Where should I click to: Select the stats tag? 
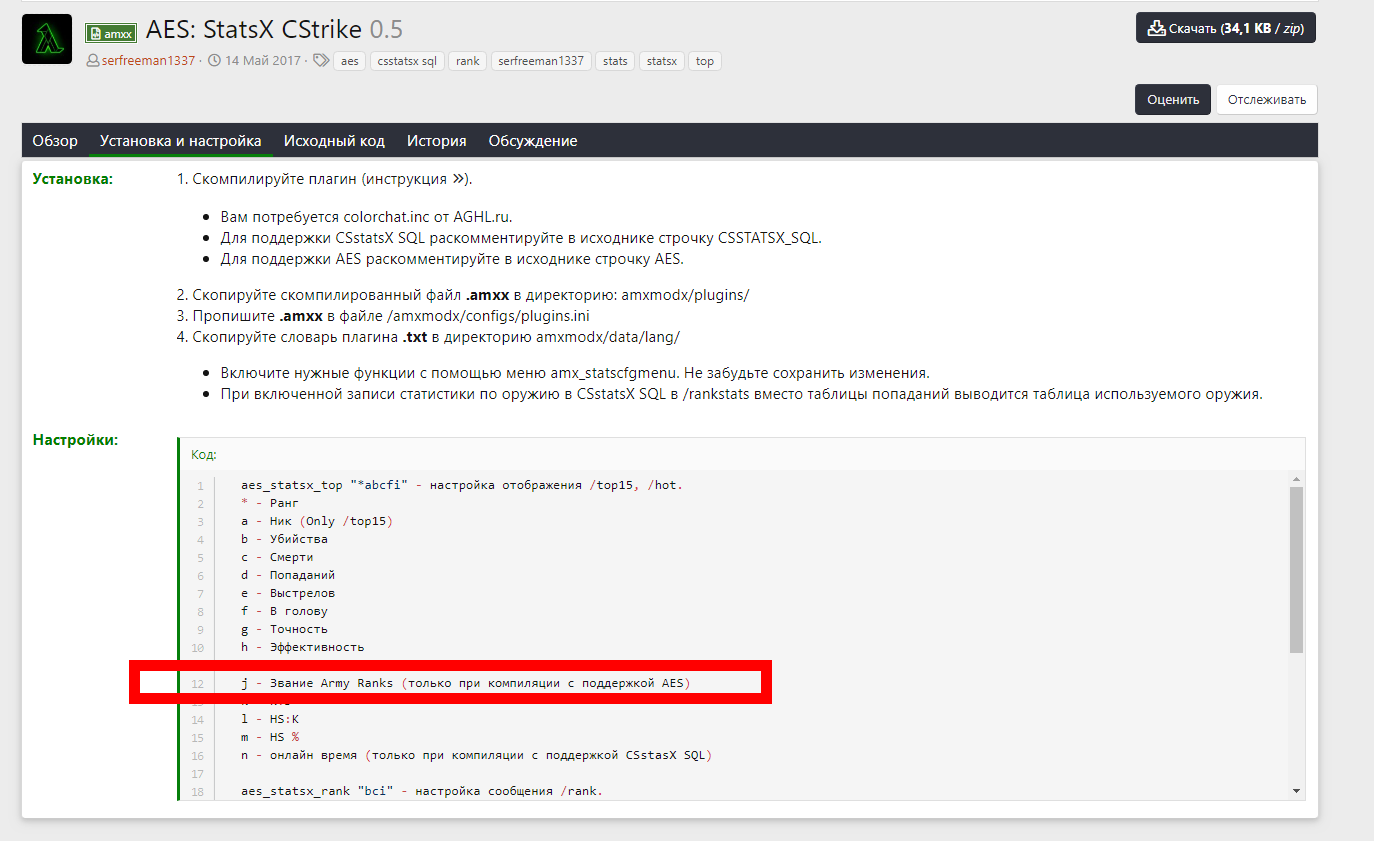point(616,61)
